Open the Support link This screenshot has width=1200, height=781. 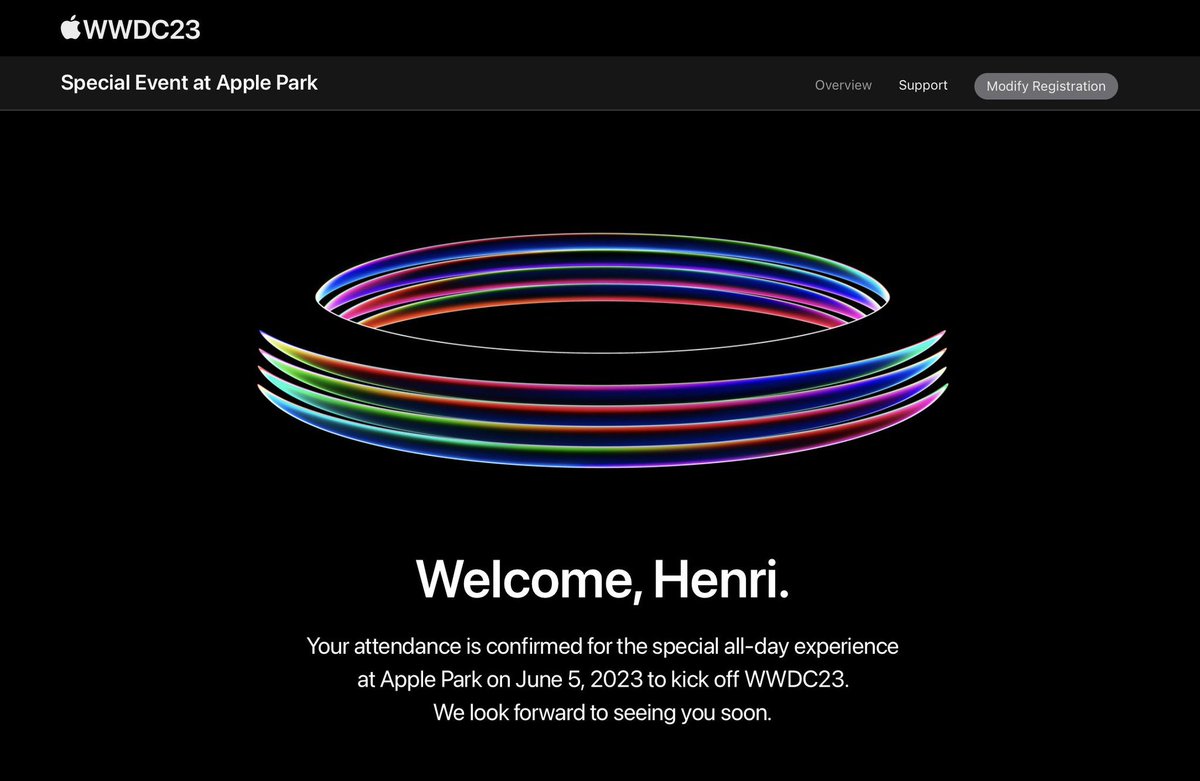[x=923, y=86]
